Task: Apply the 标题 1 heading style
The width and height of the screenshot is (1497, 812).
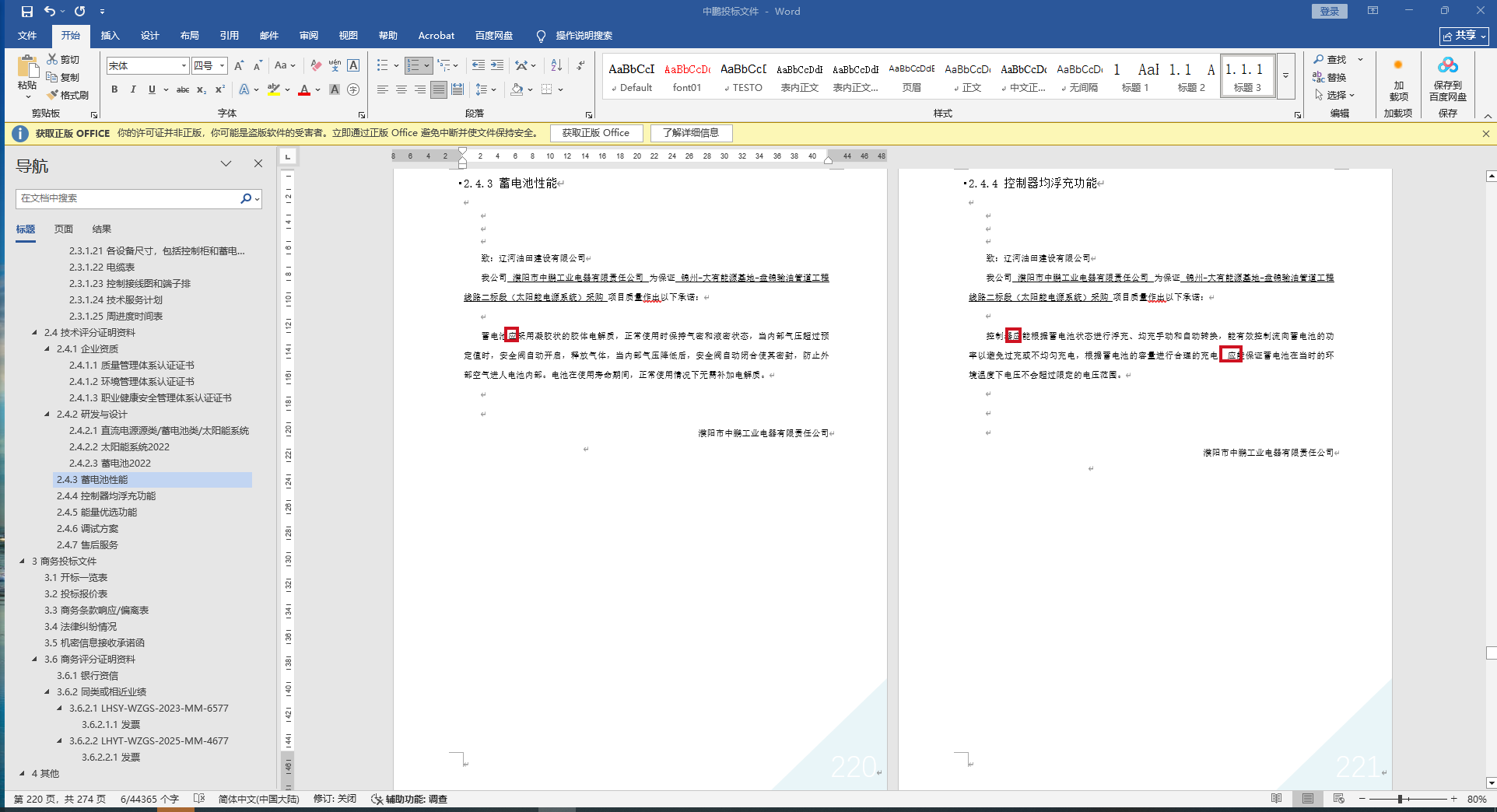Action: point(1134,76)
